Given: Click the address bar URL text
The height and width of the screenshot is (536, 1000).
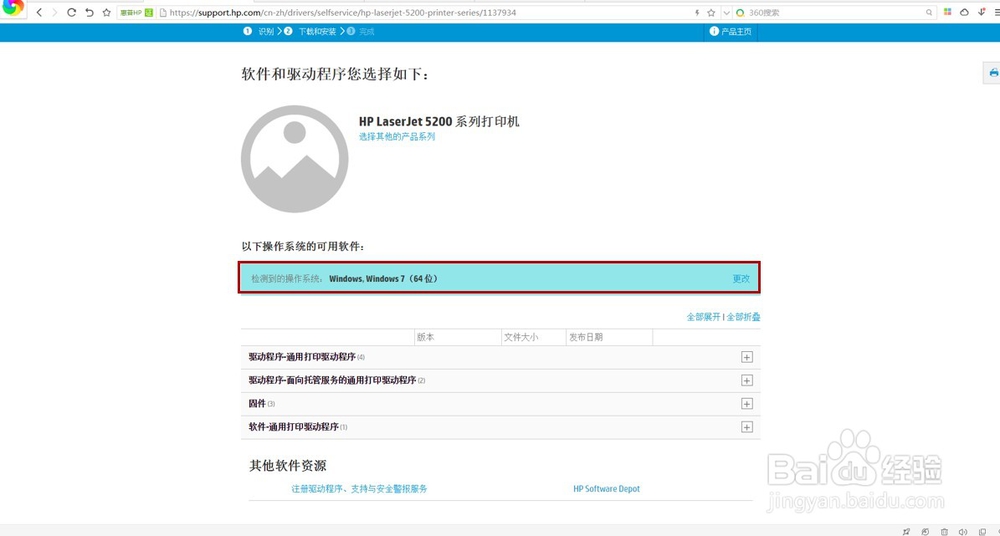Looking at the screenshot, I should click(342, 12).
